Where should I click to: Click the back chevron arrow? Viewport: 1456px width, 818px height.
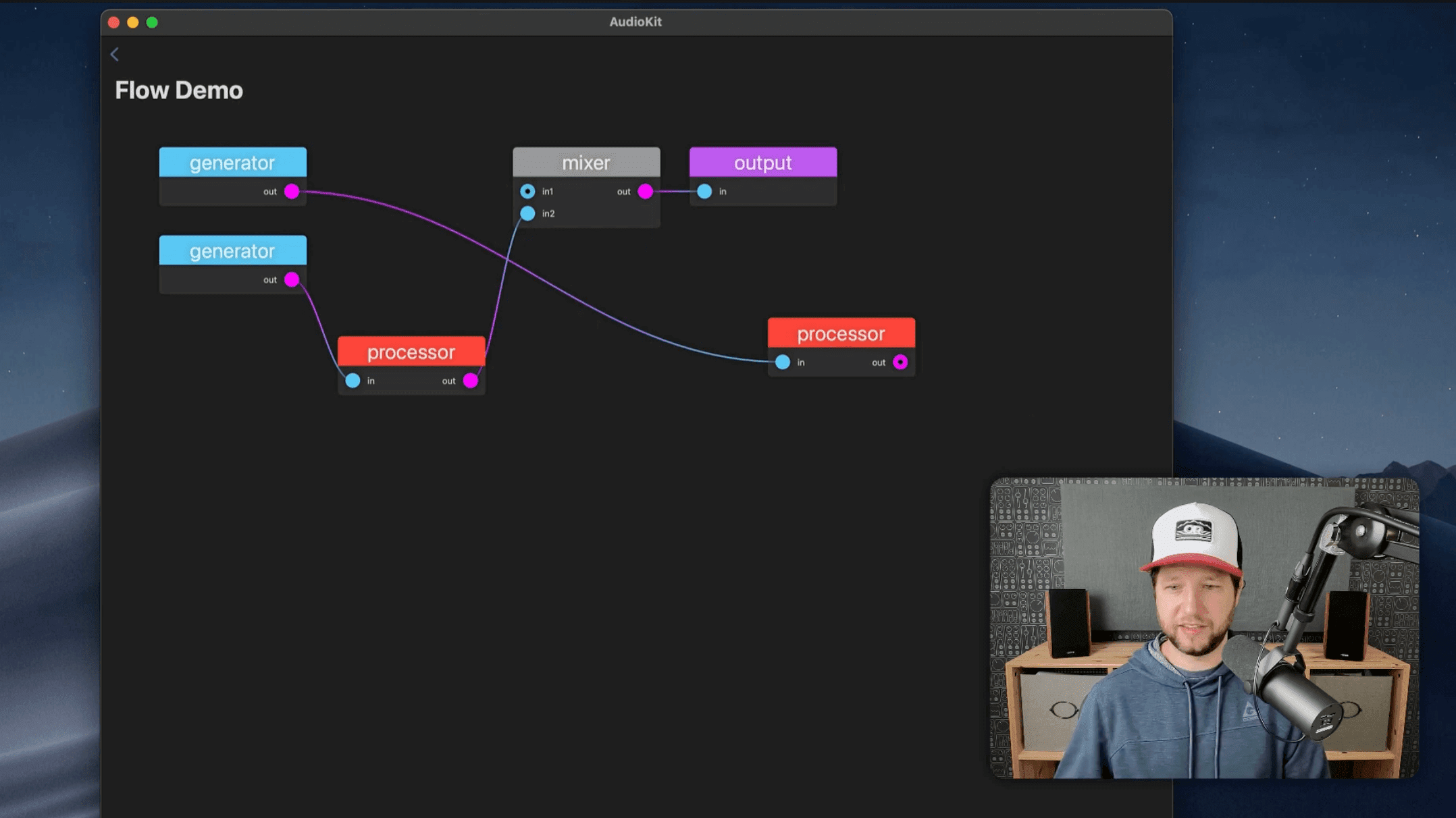pos(115,55)
